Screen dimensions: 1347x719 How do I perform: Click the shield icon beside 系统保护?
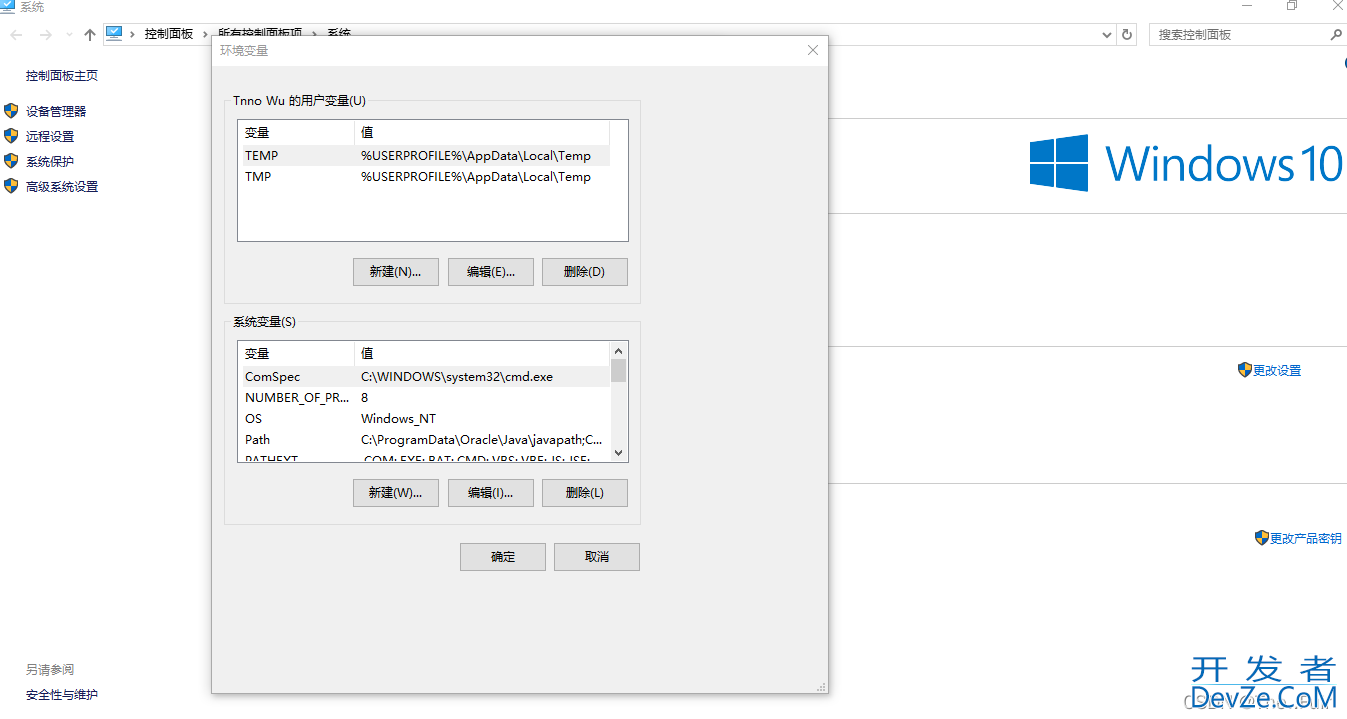point(11,161)
